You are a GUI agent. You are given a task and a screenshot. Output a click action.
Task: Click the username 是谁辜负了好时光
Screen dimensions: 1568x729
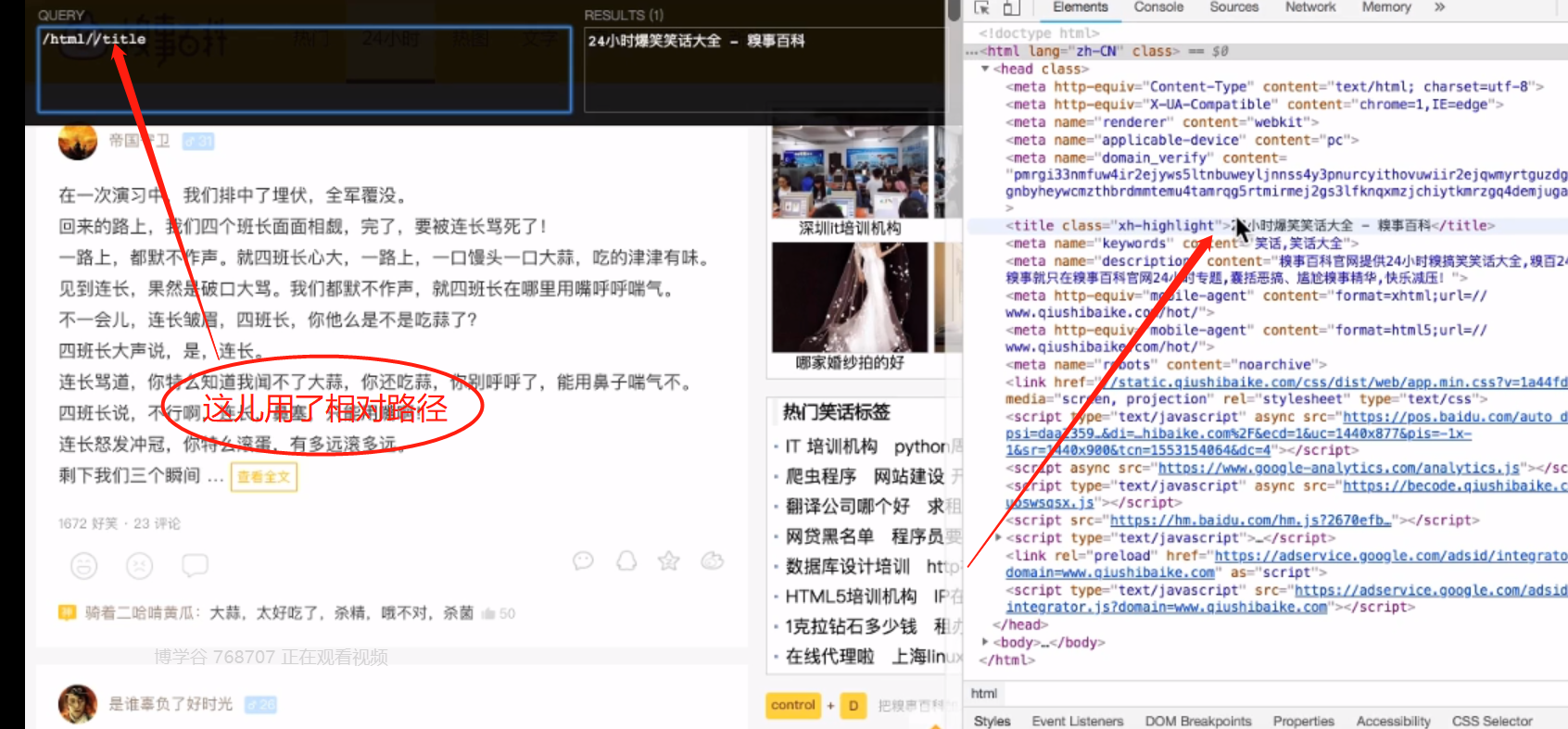tap(171, 704)
